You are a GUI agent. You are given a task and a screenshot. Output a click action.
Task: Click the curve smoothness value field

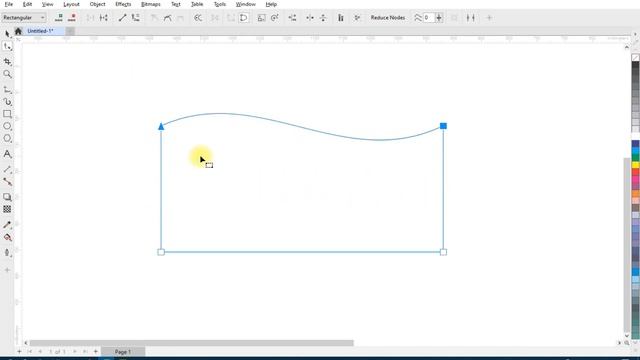point(429,18)
